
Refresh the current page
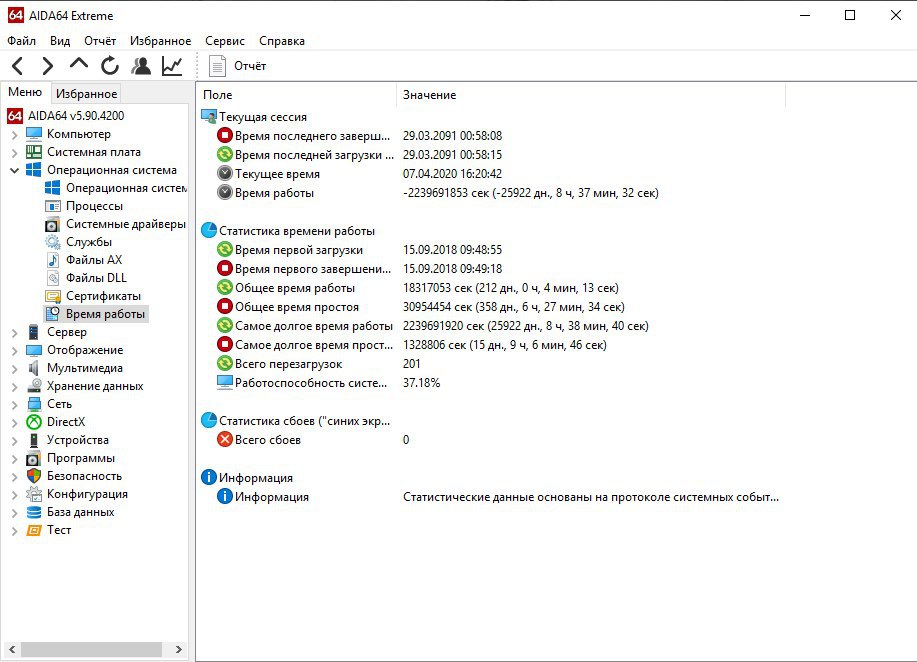110,66
